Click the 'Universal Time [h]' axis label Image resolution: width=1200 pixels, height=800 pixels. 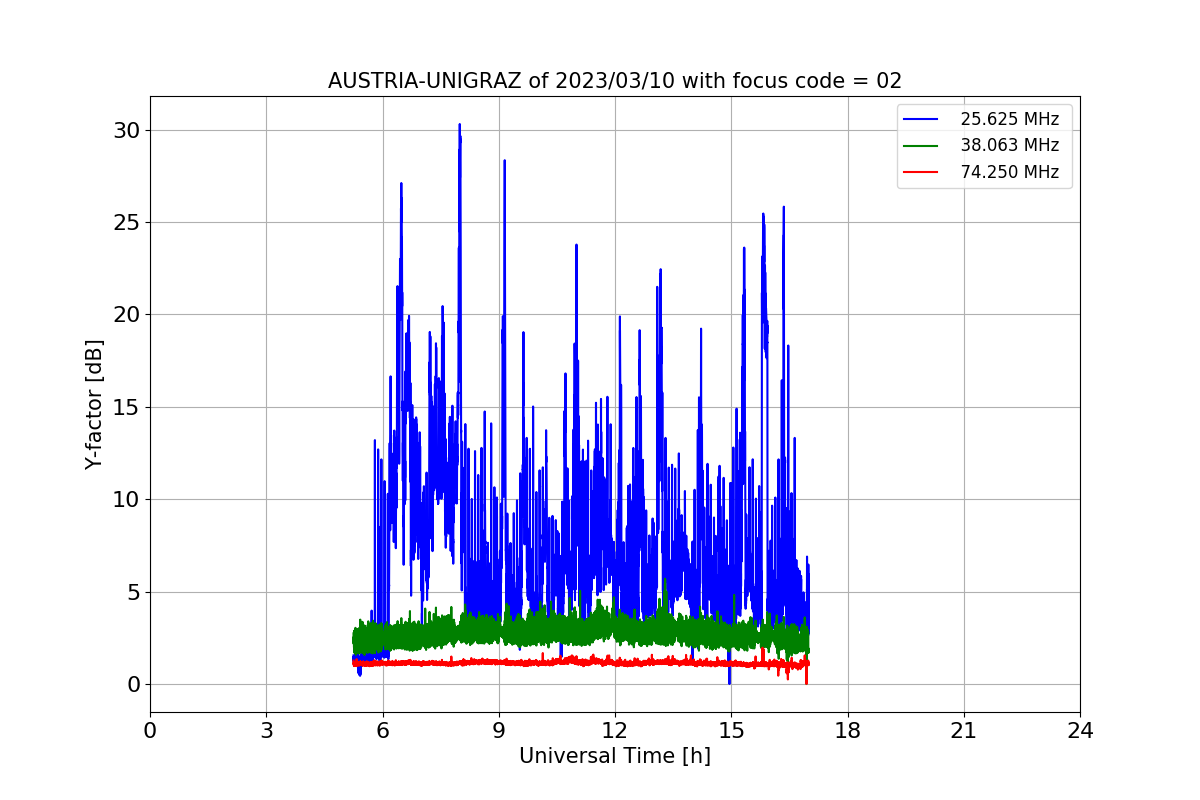tap(615, 756)
